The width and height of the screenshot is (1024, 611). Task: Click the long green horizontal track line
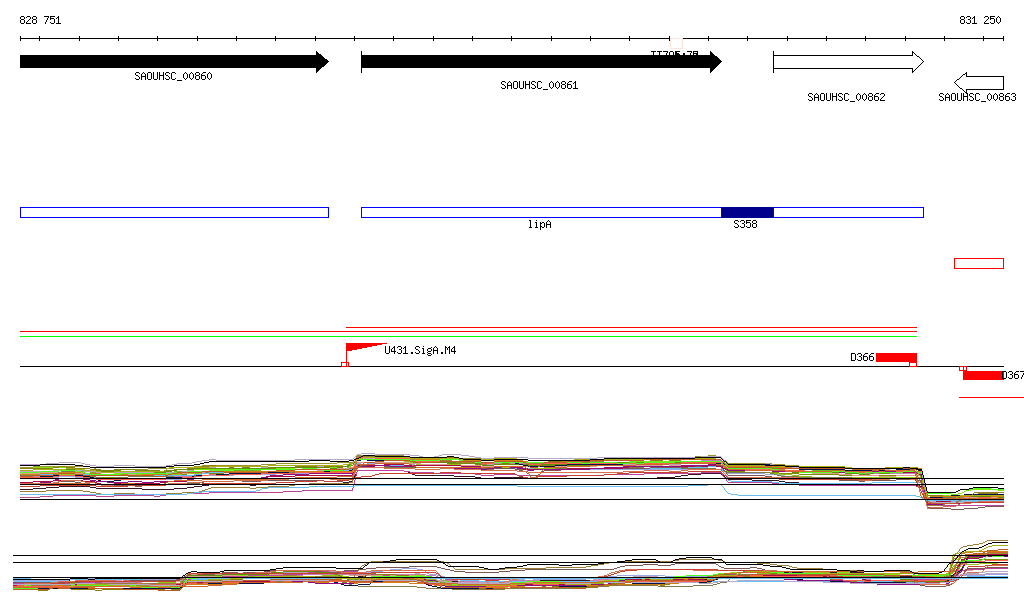pyautogui.click(x=468, y=336)
